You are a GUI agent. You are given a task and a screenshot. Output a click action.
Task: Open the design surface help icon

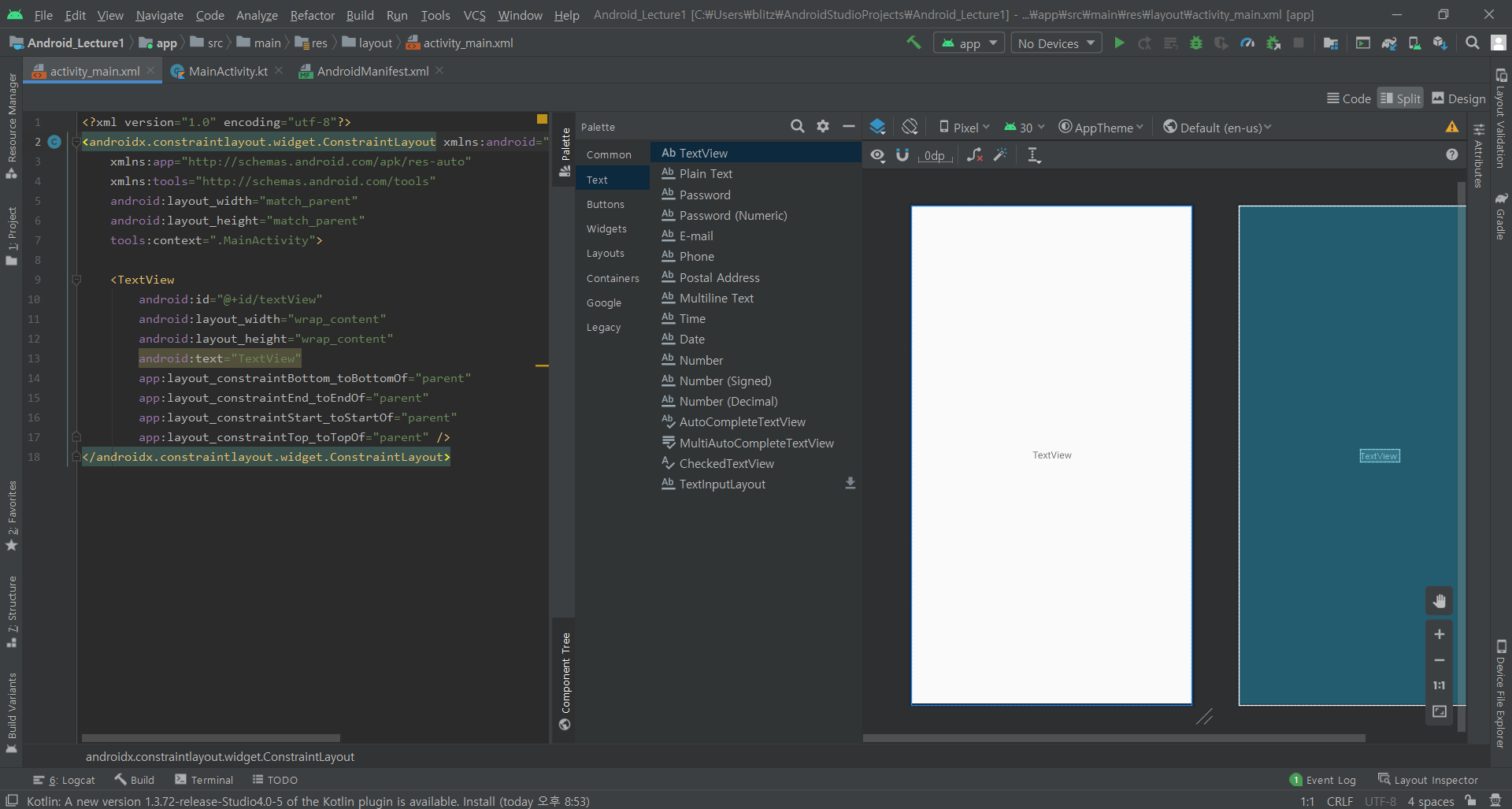coord(1452,155)
